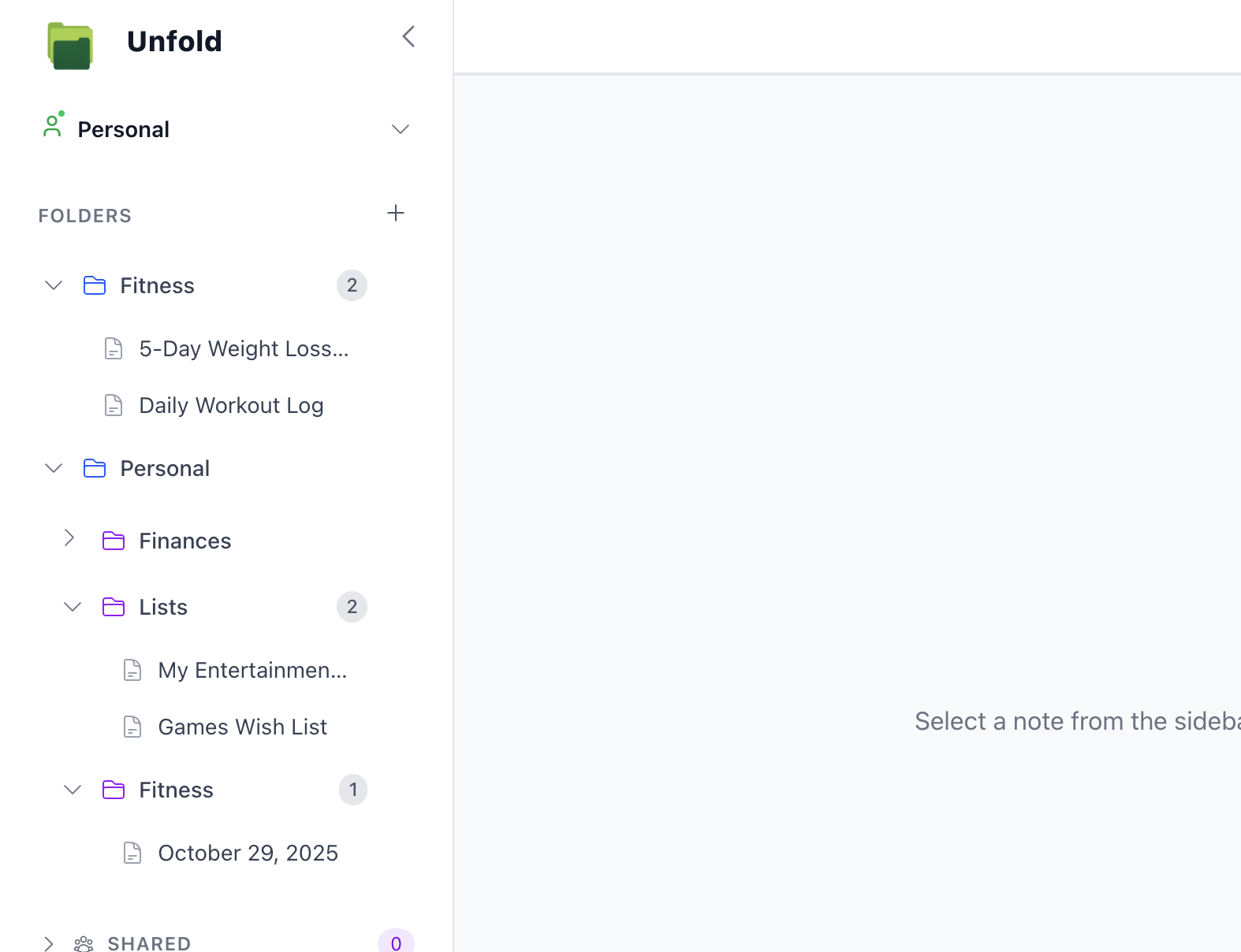Viewport: 1241px width, 952px height.
Task: Click the purple folder icon next to Lists
Action: pyautogui.click(x=114, y=607)
